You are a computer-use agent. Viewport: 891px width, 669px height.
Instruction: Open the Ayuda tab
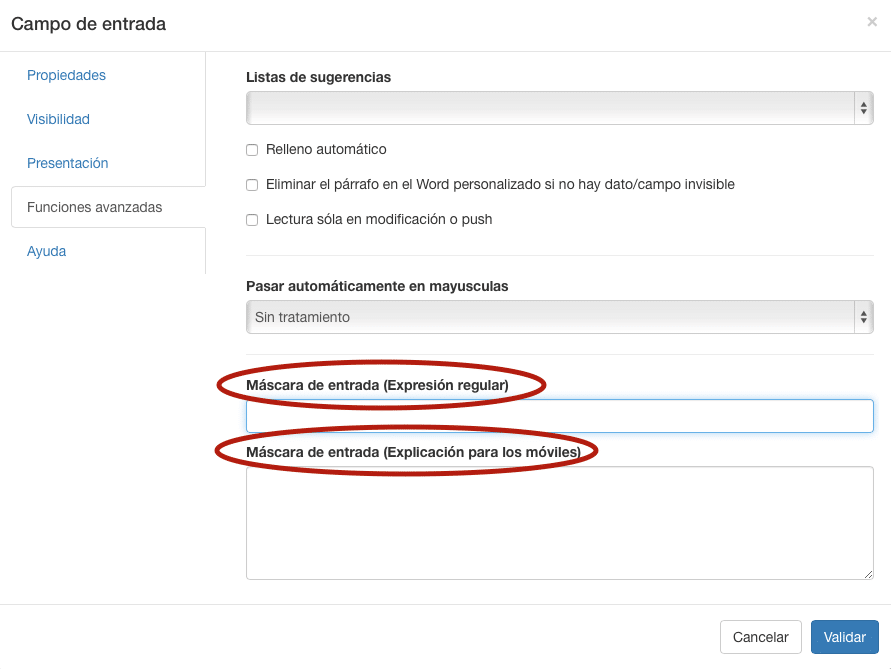click(x=46, y=251)
